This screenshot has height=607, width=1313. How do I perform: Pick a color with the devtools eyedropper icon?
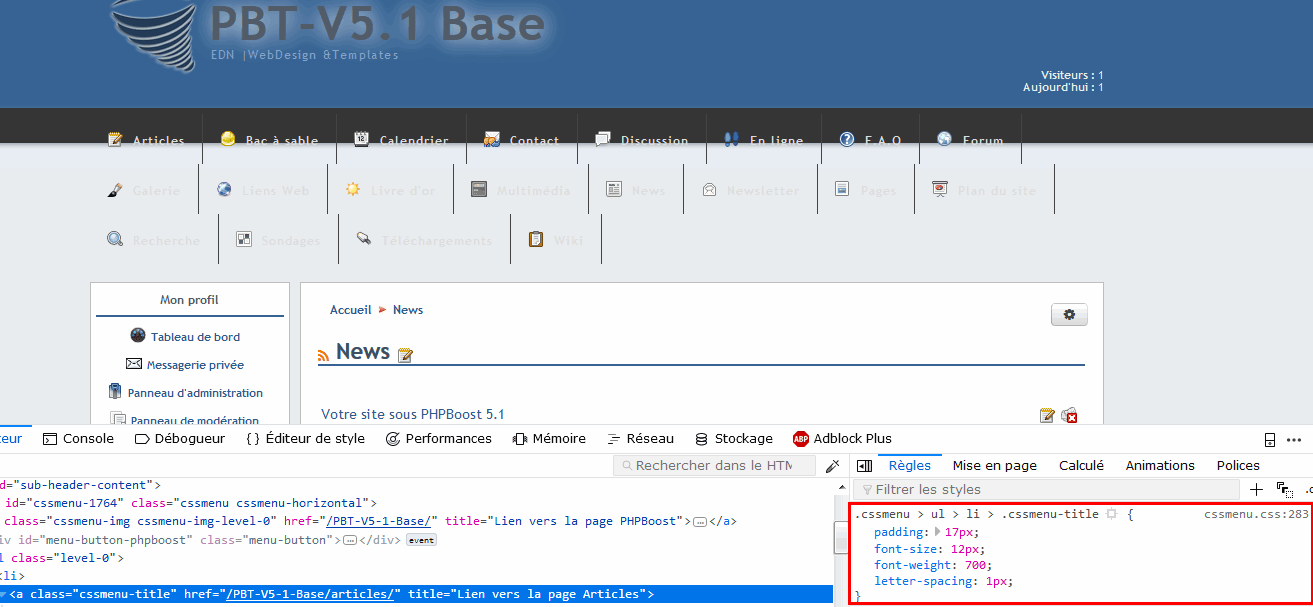(x=832, y=466)
